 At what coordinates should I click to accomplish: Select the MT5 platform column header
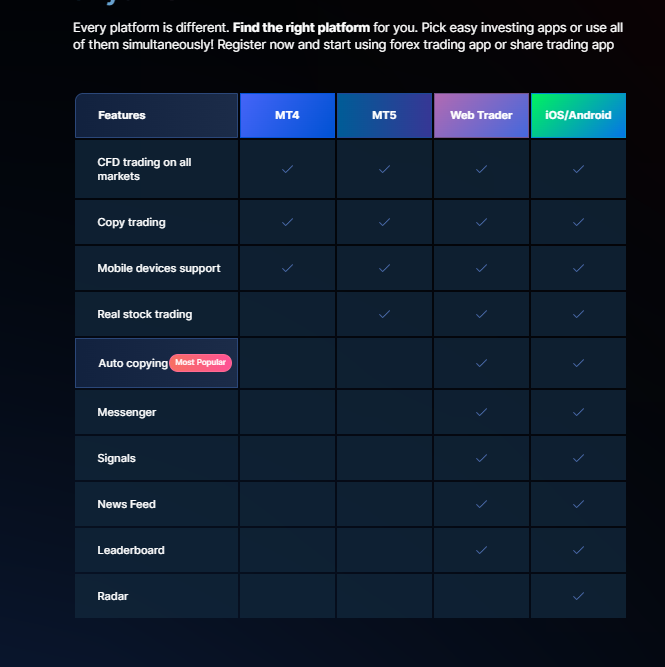click(x=384, y=115)
